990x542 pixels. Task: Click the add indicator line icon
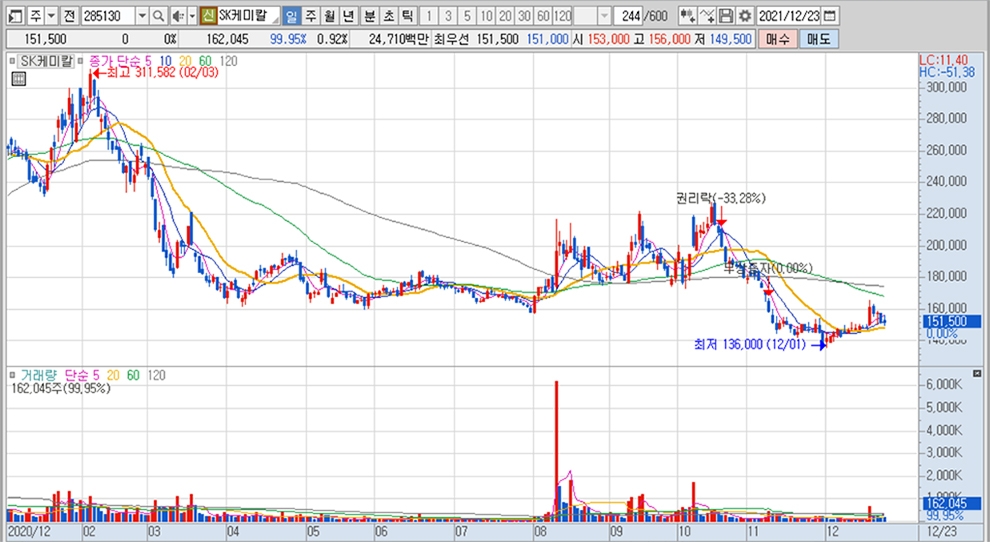707,16
